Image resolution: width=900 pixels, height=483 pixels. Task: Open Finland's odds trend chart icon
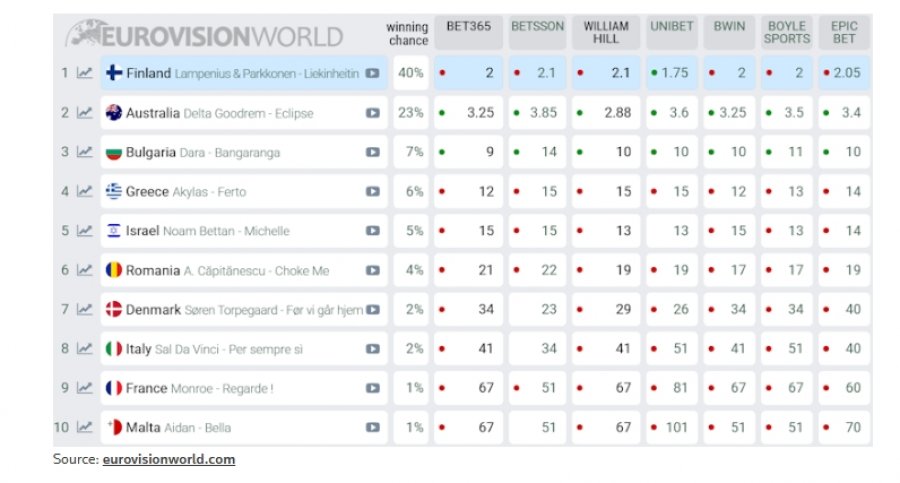click(x=84, y=73)
